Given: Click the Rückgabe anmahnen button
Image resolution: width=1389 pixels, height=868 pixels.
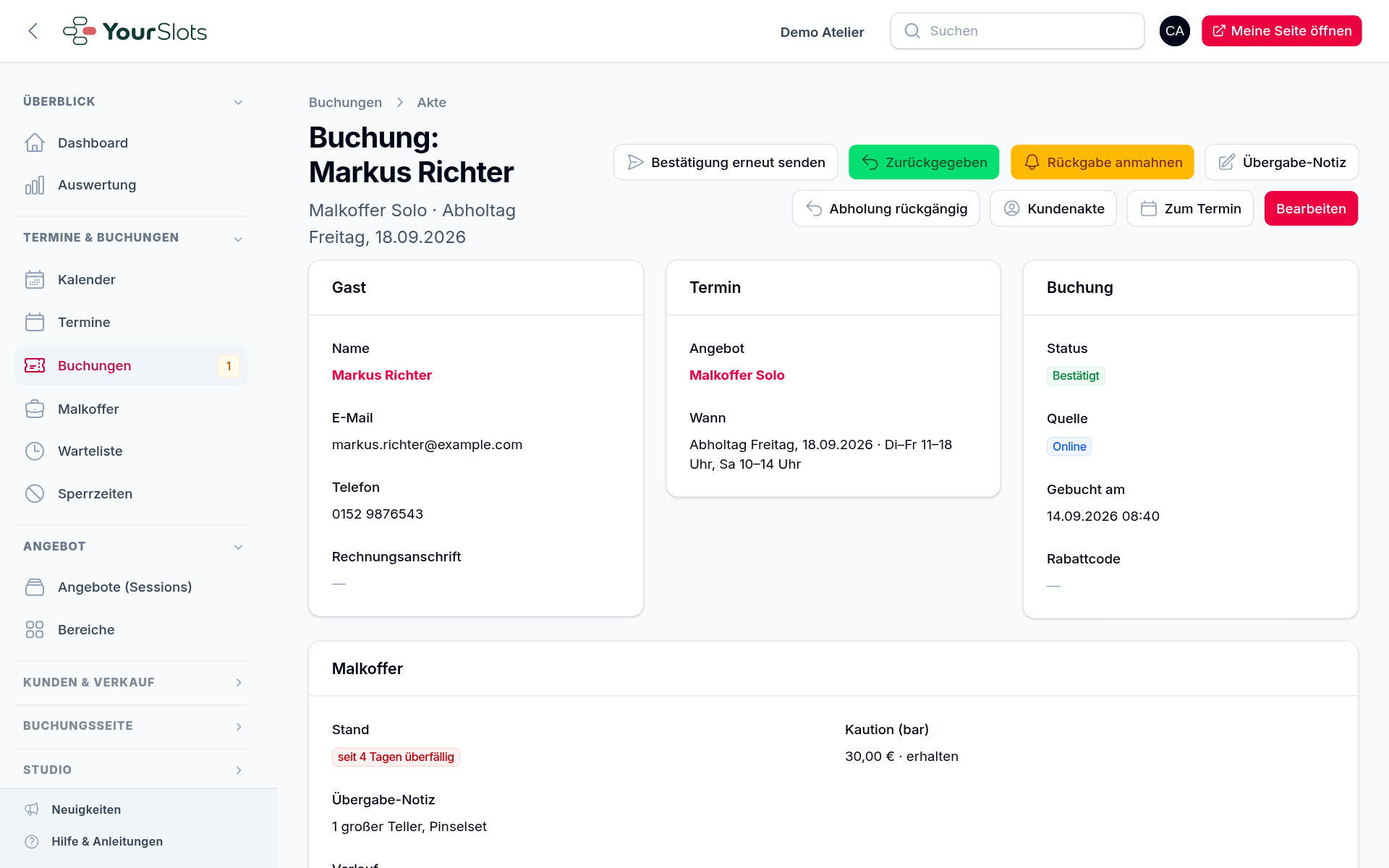Looking at the screenshot, I should pos(1102,162).
